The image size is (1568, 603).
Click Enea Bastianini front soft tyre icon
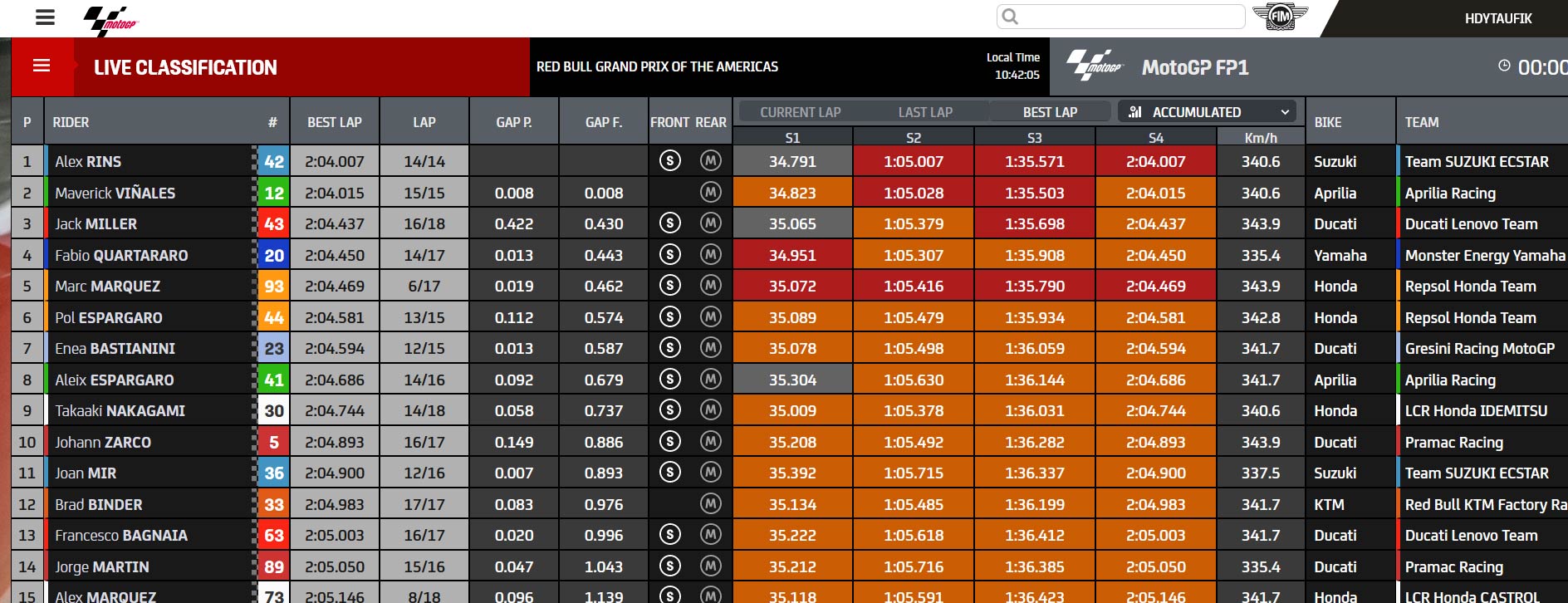(670, 348)
